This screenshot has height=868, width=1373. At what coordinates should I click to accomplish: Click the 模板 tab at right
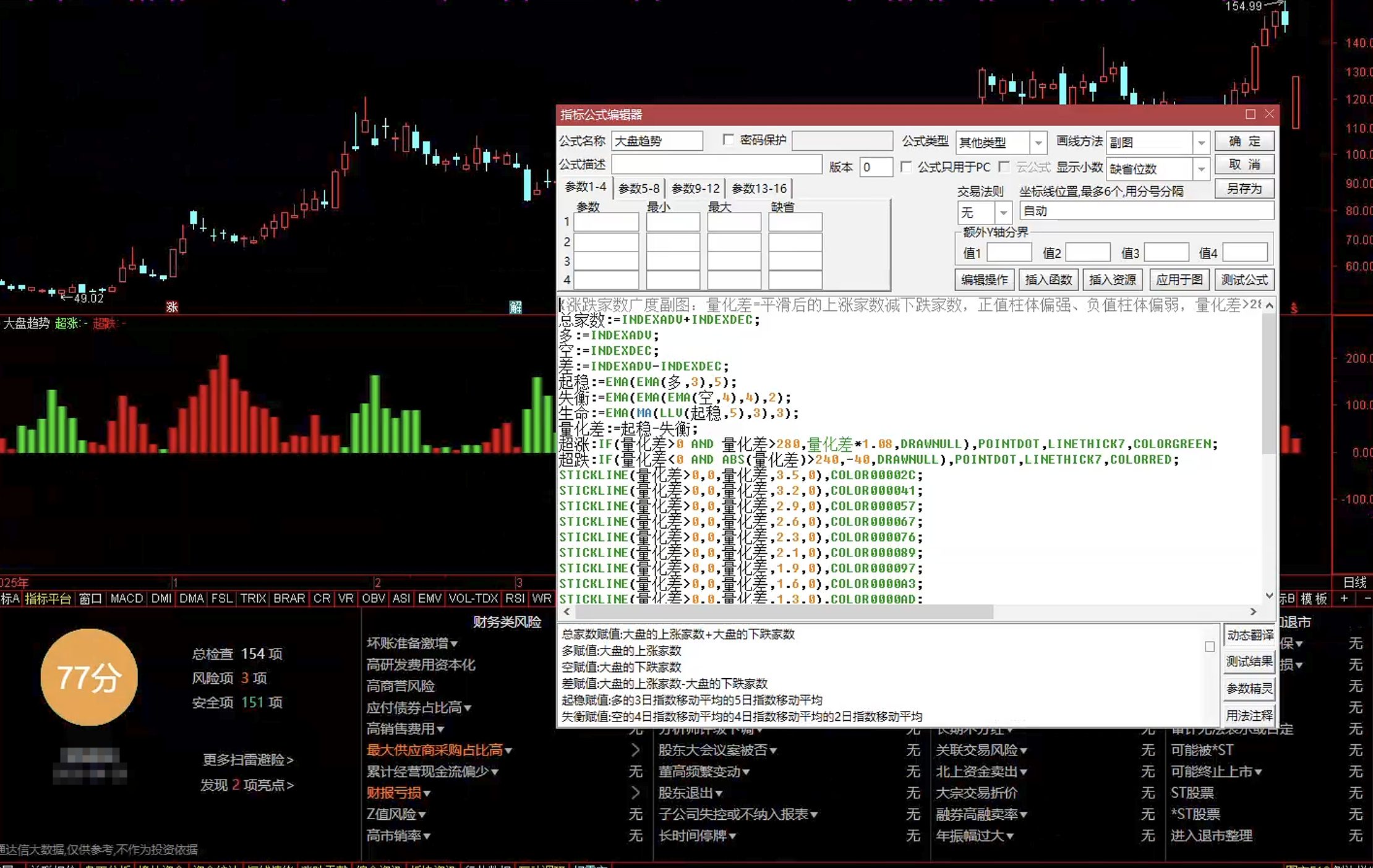coord(1314,598)
